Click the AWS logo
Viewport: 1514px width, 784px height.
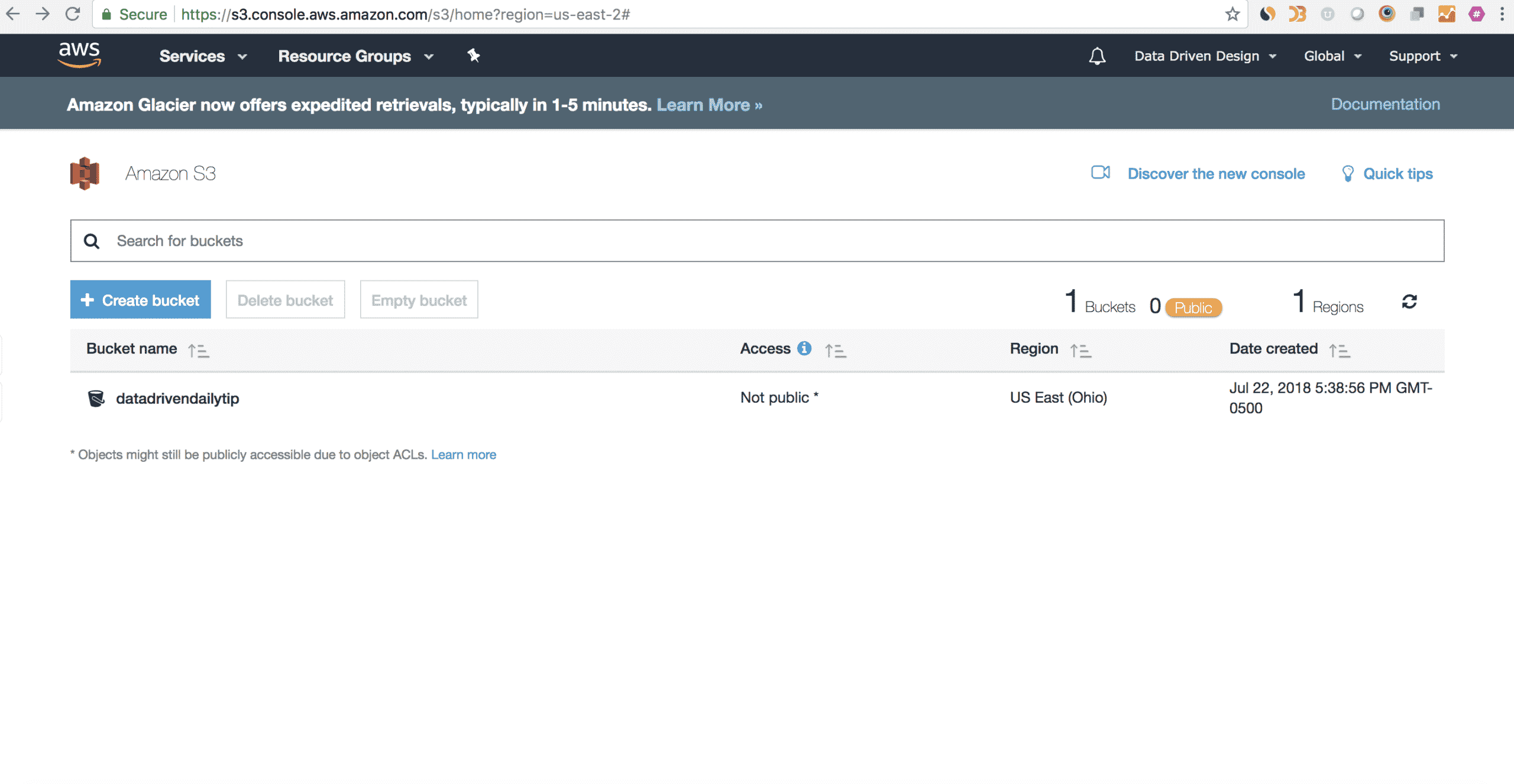point(79,56)
